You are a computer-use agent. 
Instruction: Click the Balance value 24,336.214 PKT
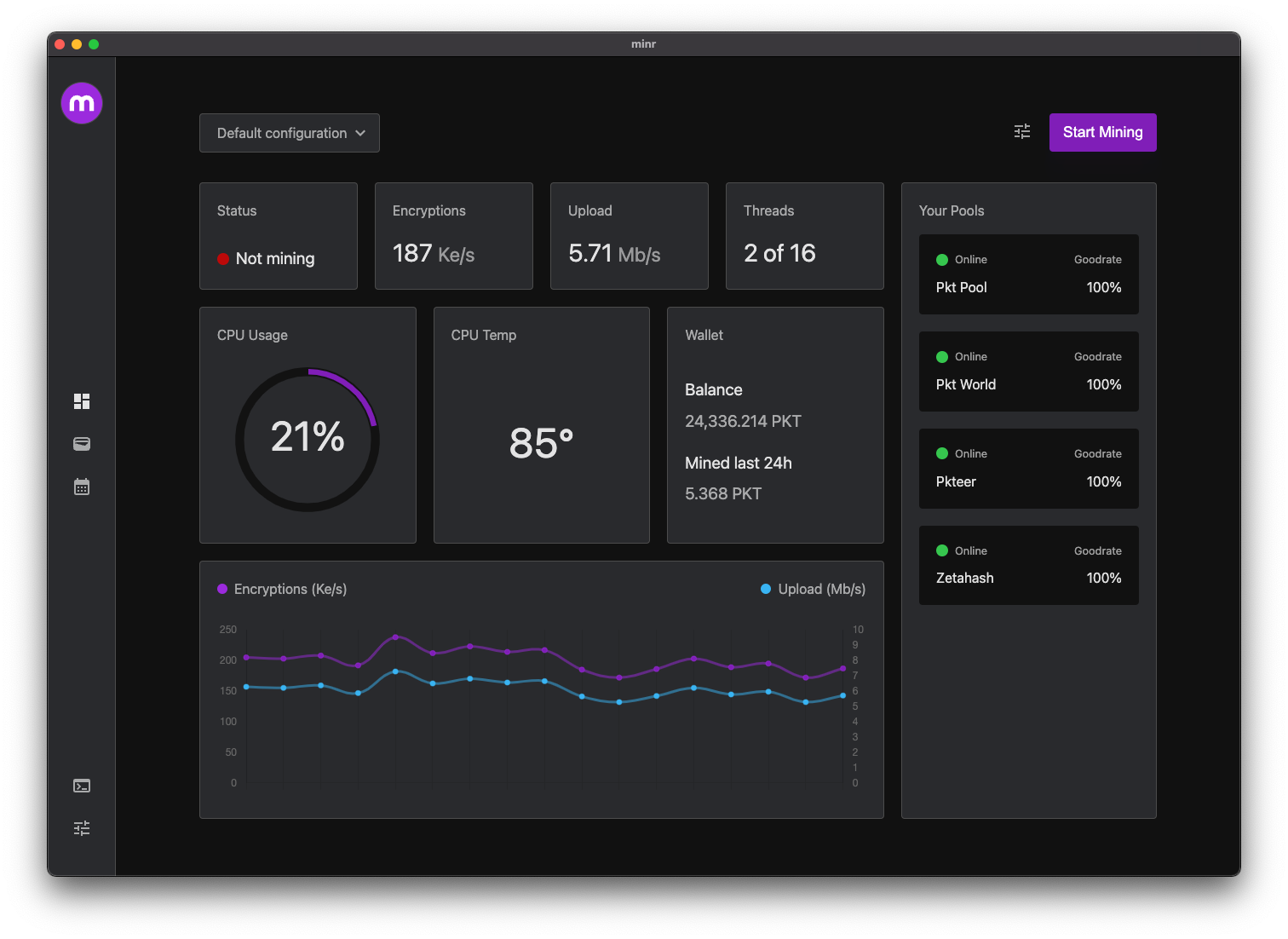pyautogui.click(x=742, y=420)
